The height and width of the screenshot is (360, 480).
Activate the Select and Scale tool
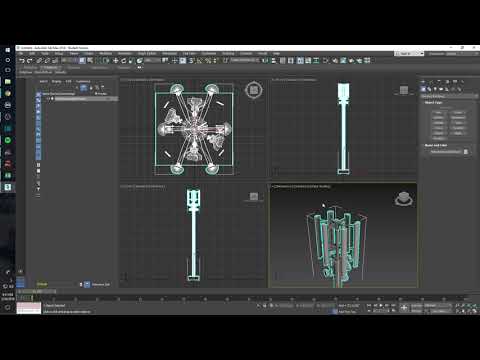[x=131, y=61]
